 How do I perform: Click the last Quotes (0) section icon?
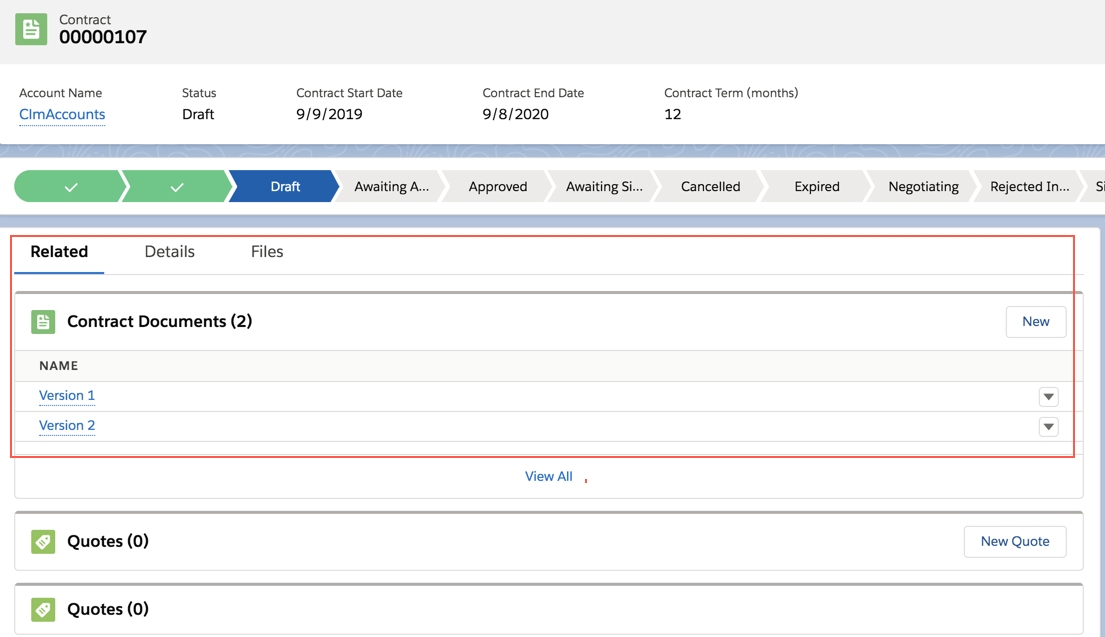click(x=43, y=610)
